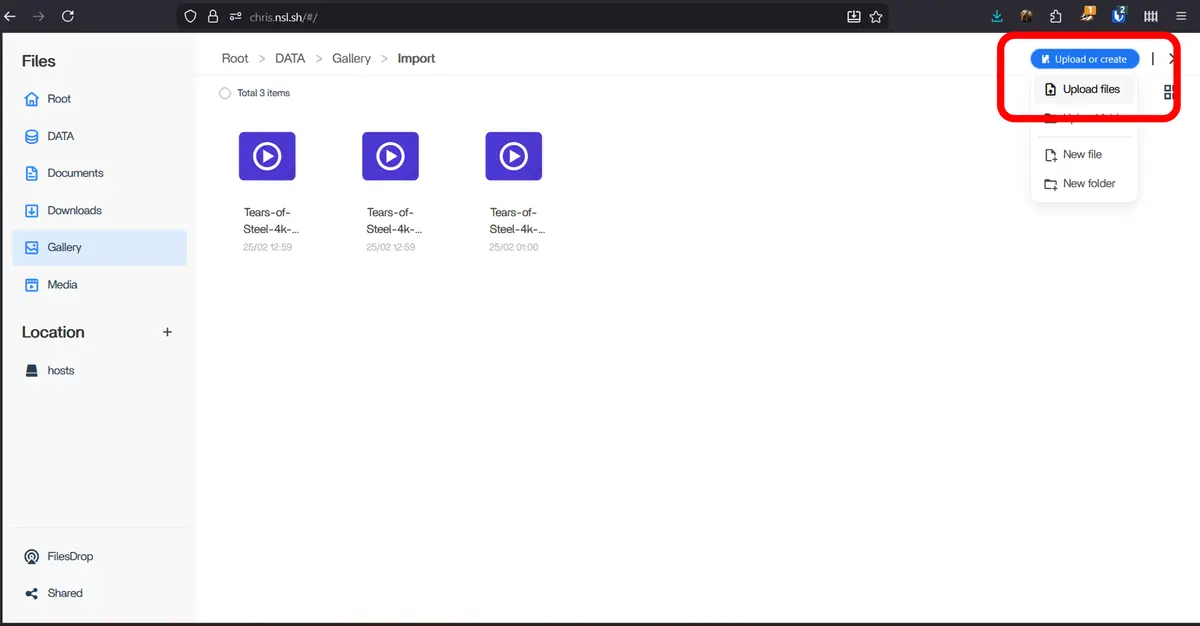1200x626 pixels.
Task: Open DATA storage in the sidebar
Action: tap(60, 136)
